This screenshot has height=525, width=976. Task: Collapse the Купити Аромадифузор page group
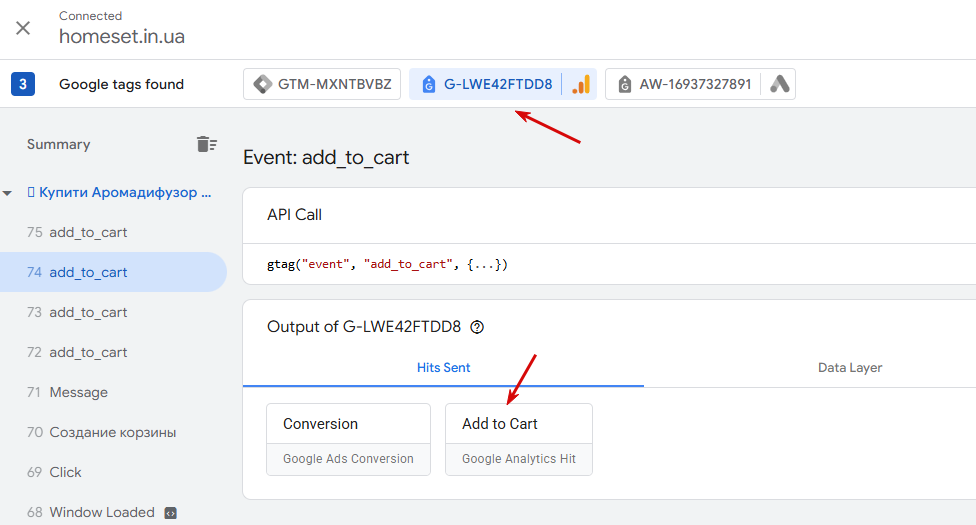point(7,193)
